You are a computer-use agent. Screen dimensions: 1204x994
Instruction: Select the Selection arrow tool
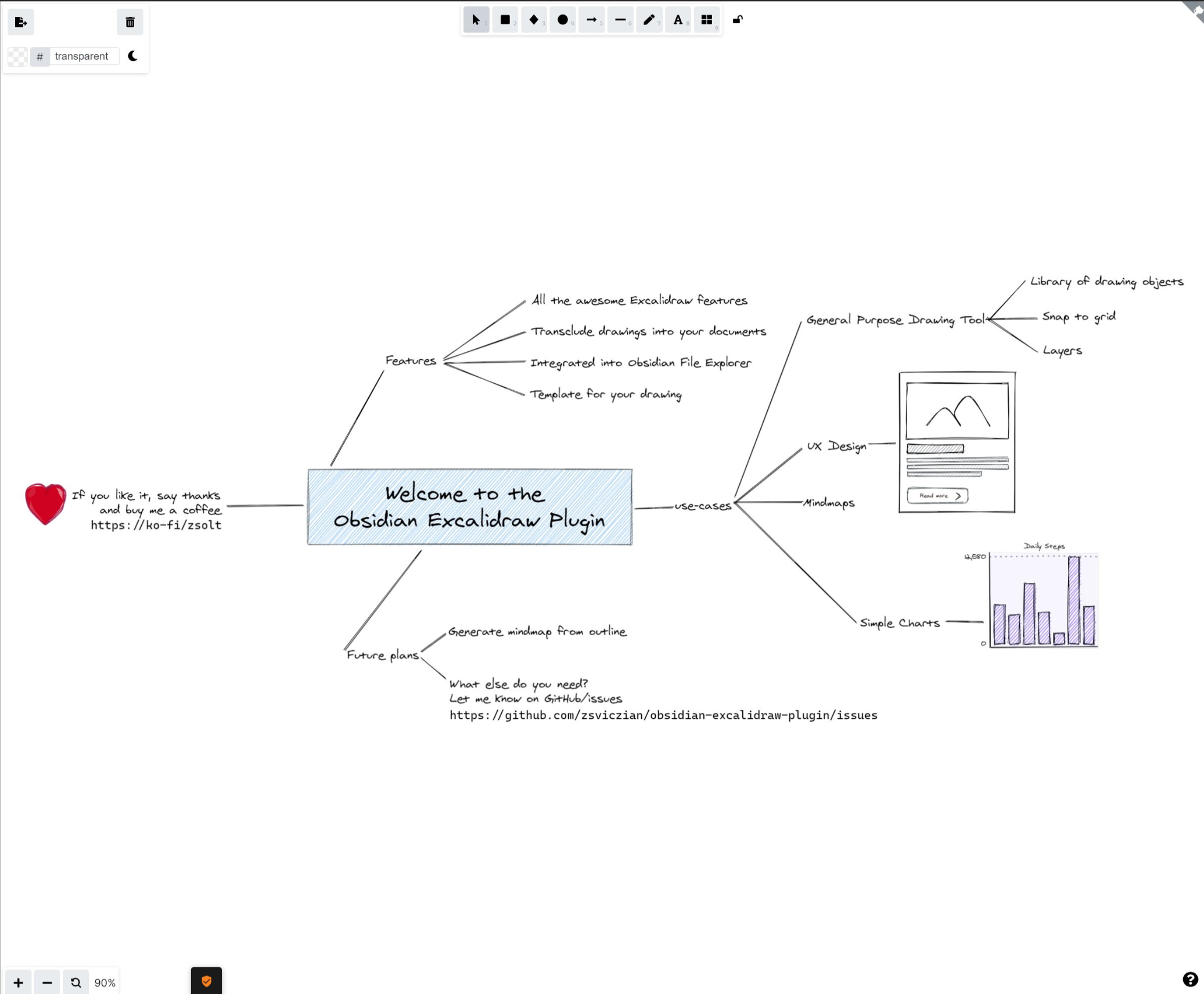tap(476, 20)
